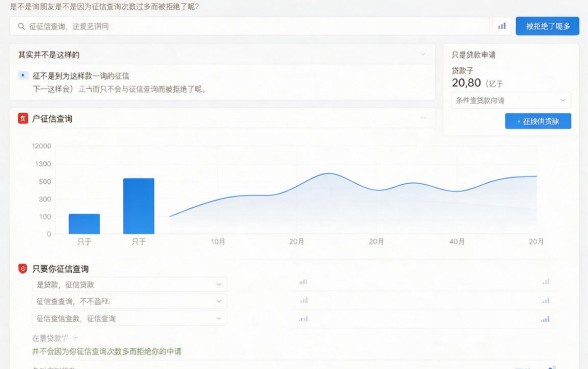This screenshot has height=369, width=588.
Task: Open the 是贷款, 征信贷款 dropdown
Action: [129, 285]
